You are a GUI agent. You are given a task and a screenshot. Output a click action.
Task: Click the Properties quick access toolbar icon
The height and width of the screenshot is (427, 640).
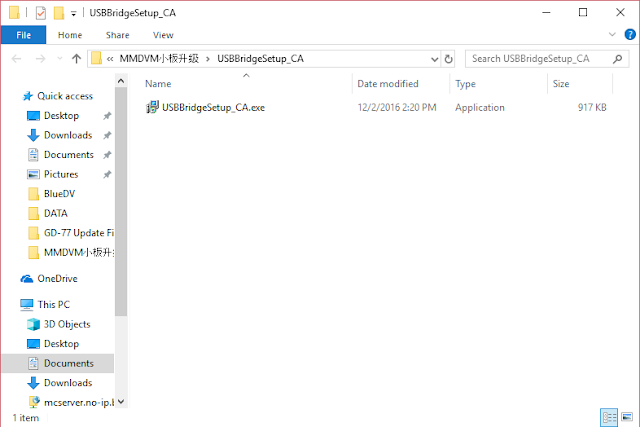(x=40, y=13)
